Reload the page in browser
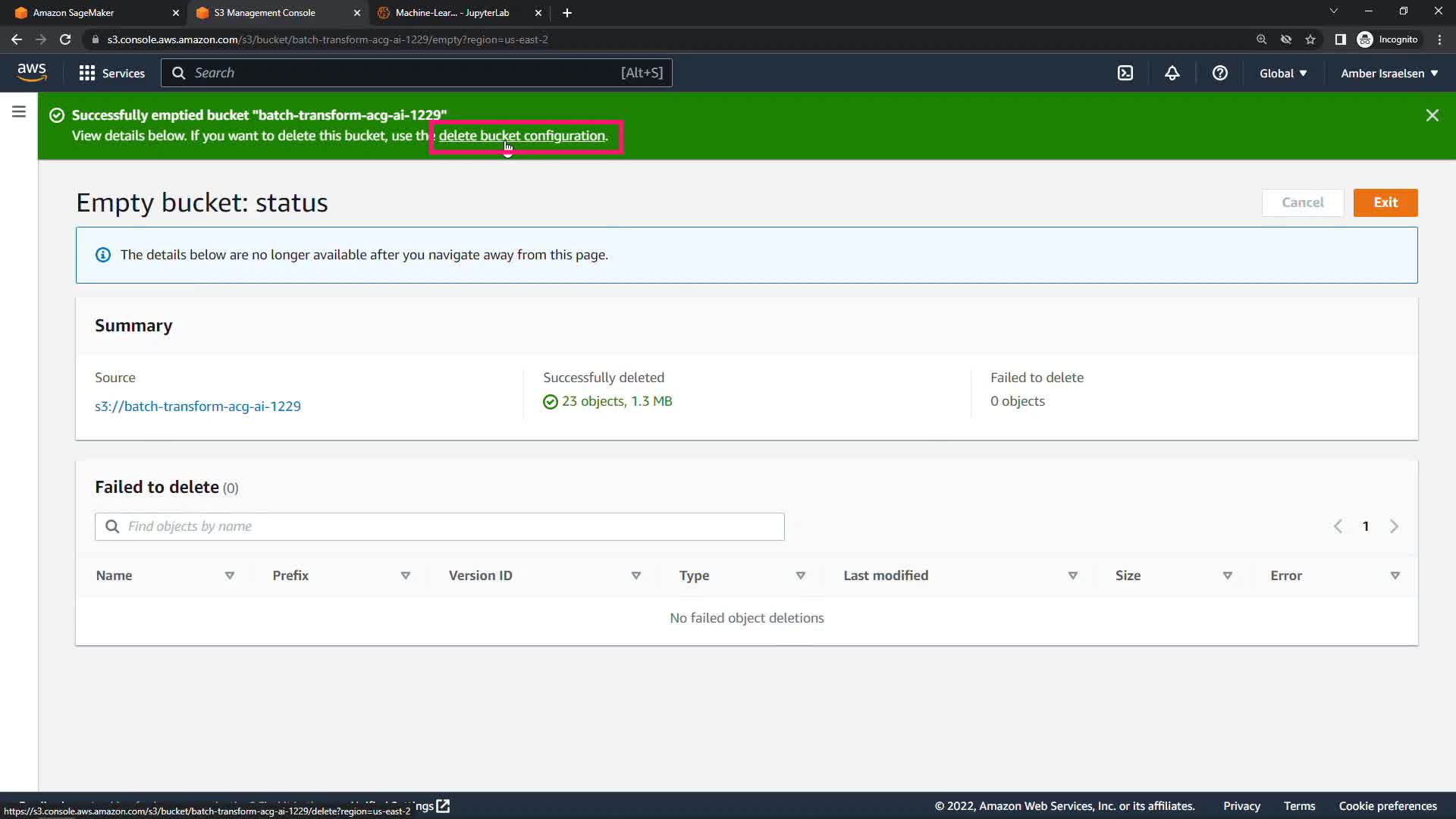 tap(65, 39)
